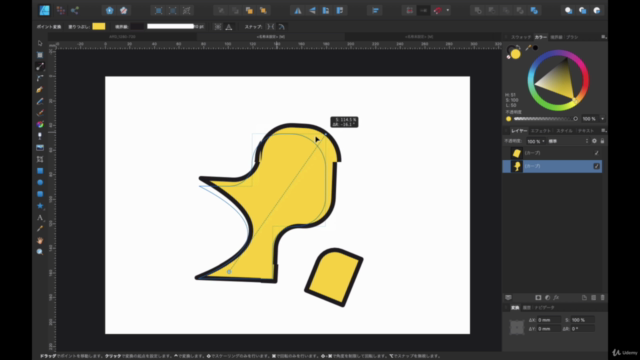Toggle first snap option in context toolbar

pos(270,27)
